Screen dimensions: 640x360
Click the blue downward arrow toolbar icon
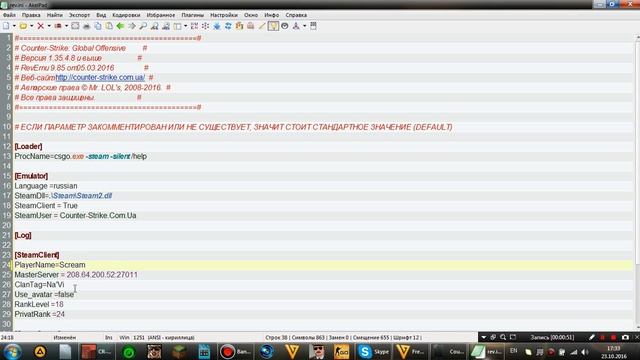click(217, 26)
